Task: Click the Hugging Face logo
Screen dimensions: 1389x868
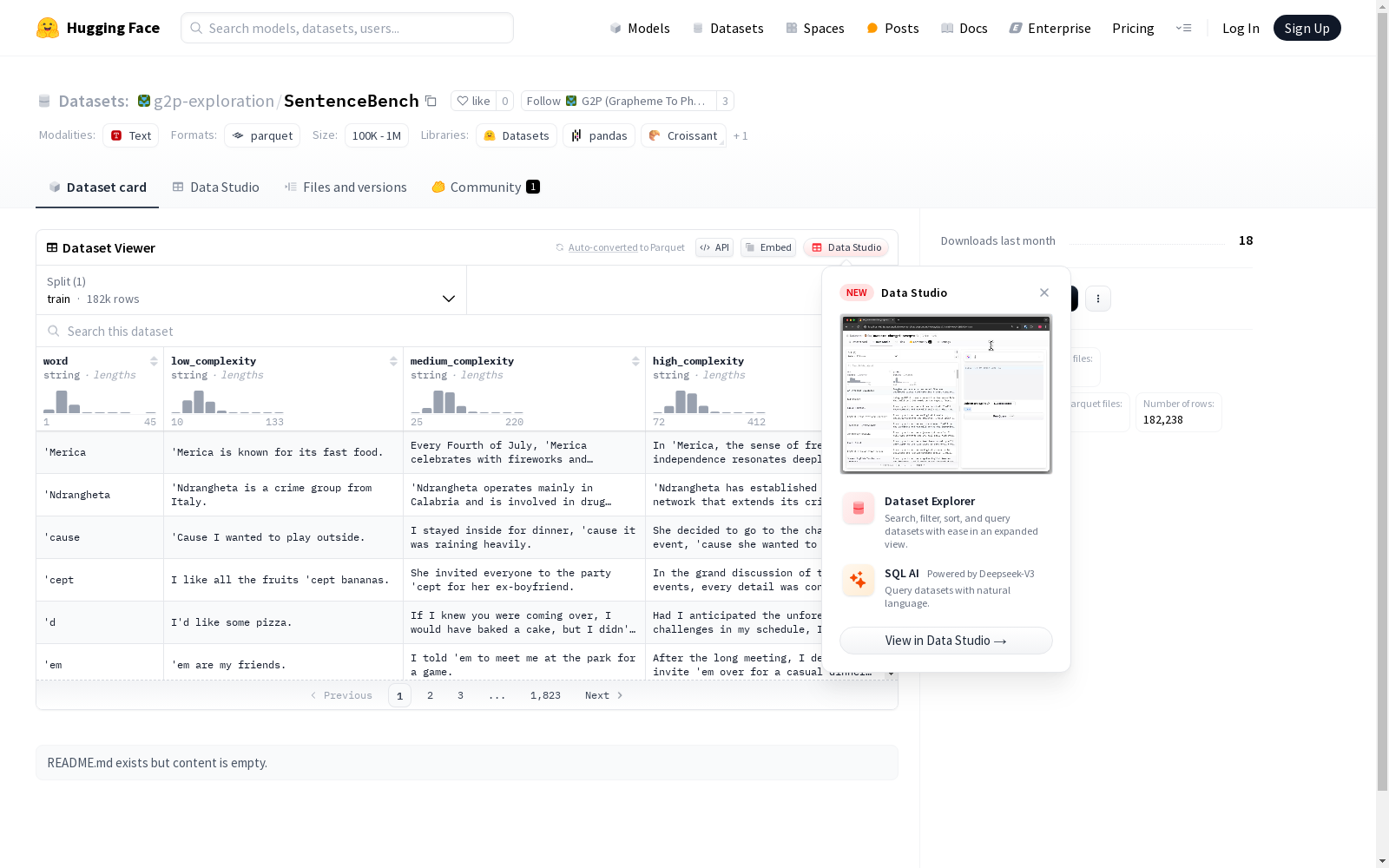Action: pyautogui.click(x=98, y=28)
